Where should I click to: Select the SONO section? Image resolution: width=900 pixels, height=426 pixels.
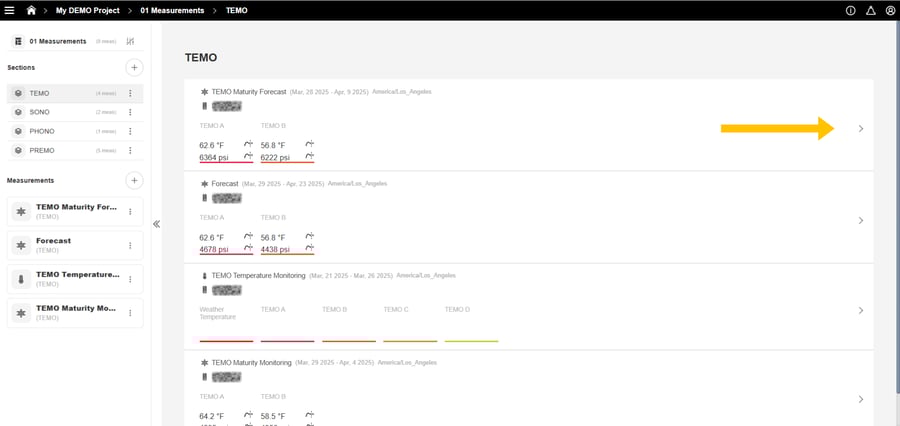pos(40,112)
